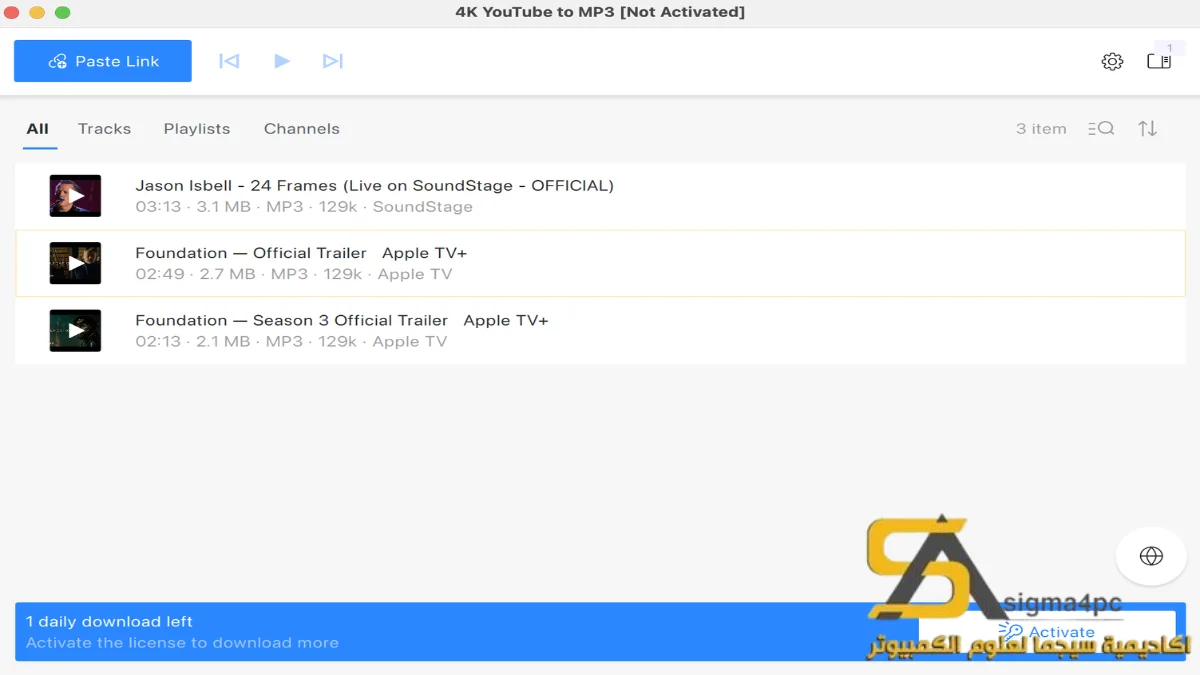Open the search list icon

1101,128
